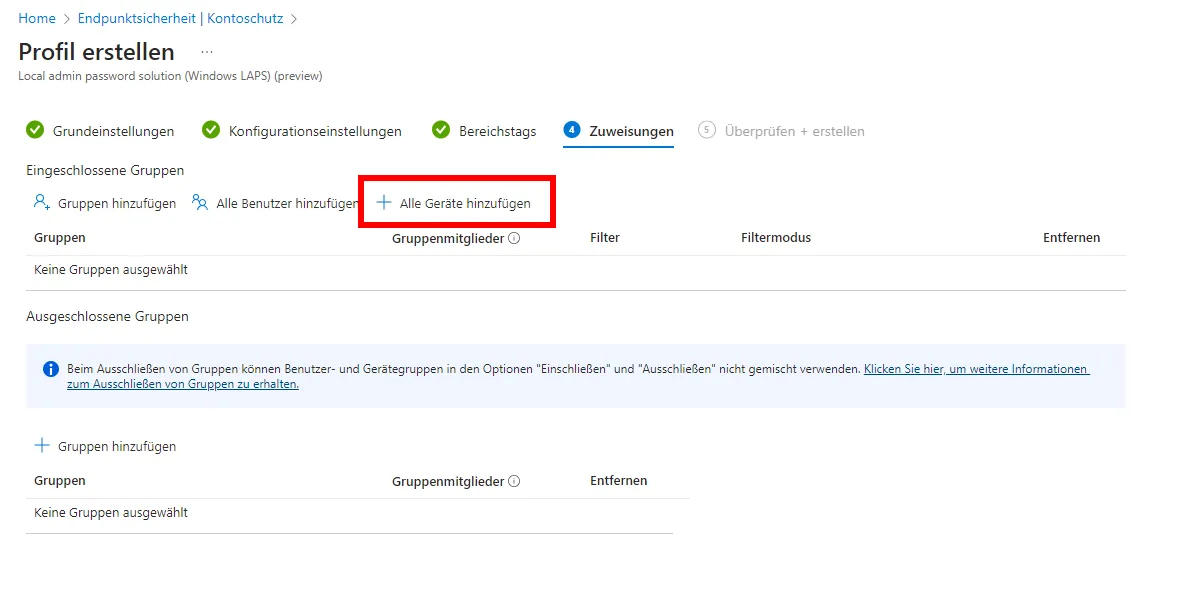Click the blue step 4 circle icon
Screen dimensions: 1197x604
571,130
